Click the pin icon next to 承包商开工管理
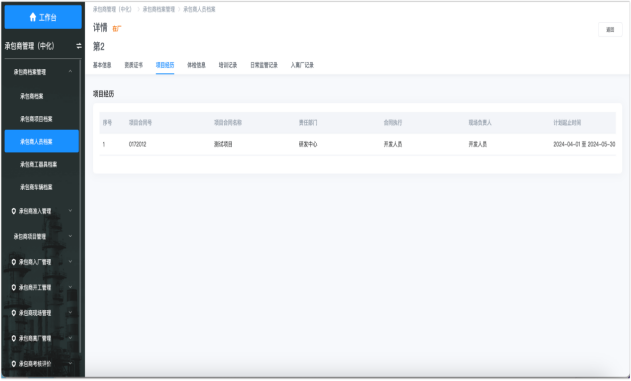The height and width of the screenshot is (381, 631). [14, 288]
